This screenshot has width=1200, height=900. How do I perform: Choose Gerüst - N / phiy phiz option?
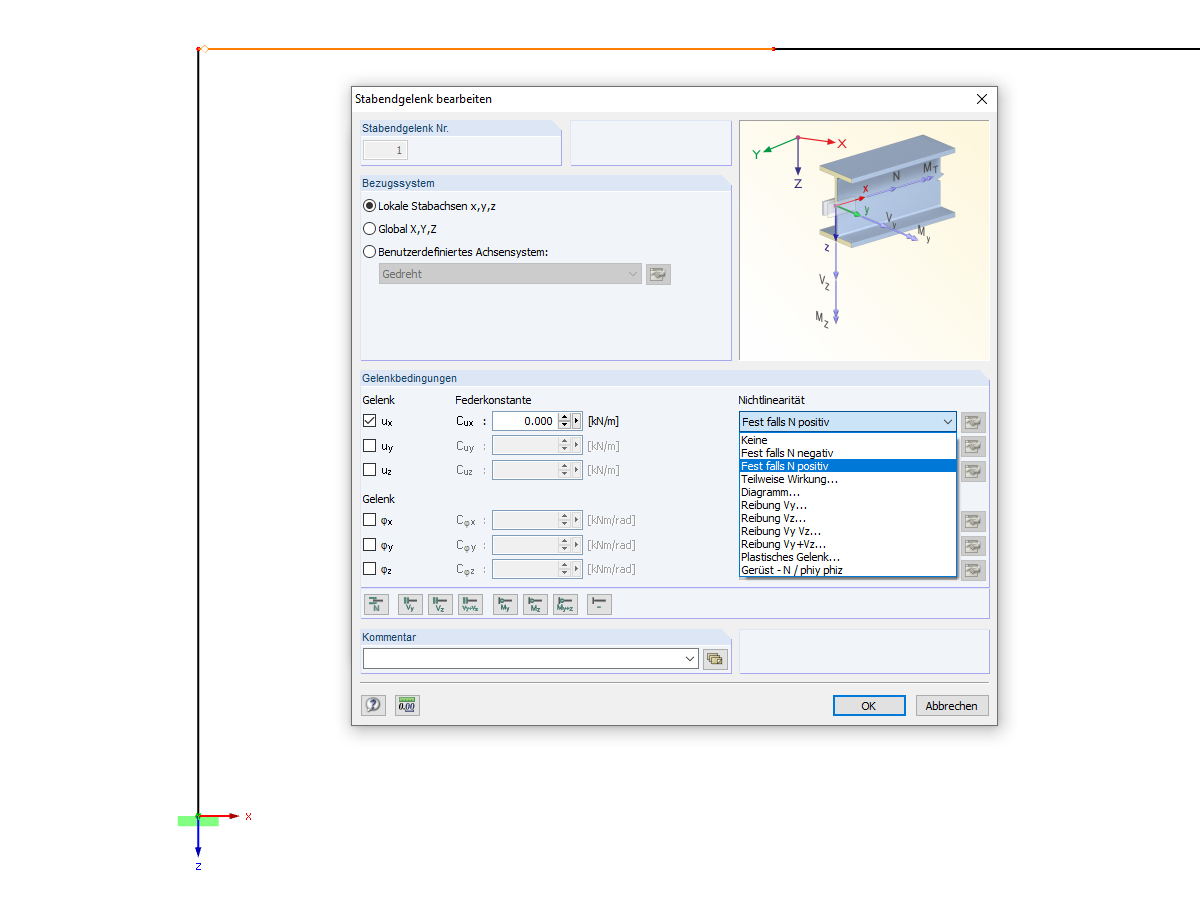click(x=848, y=570)
